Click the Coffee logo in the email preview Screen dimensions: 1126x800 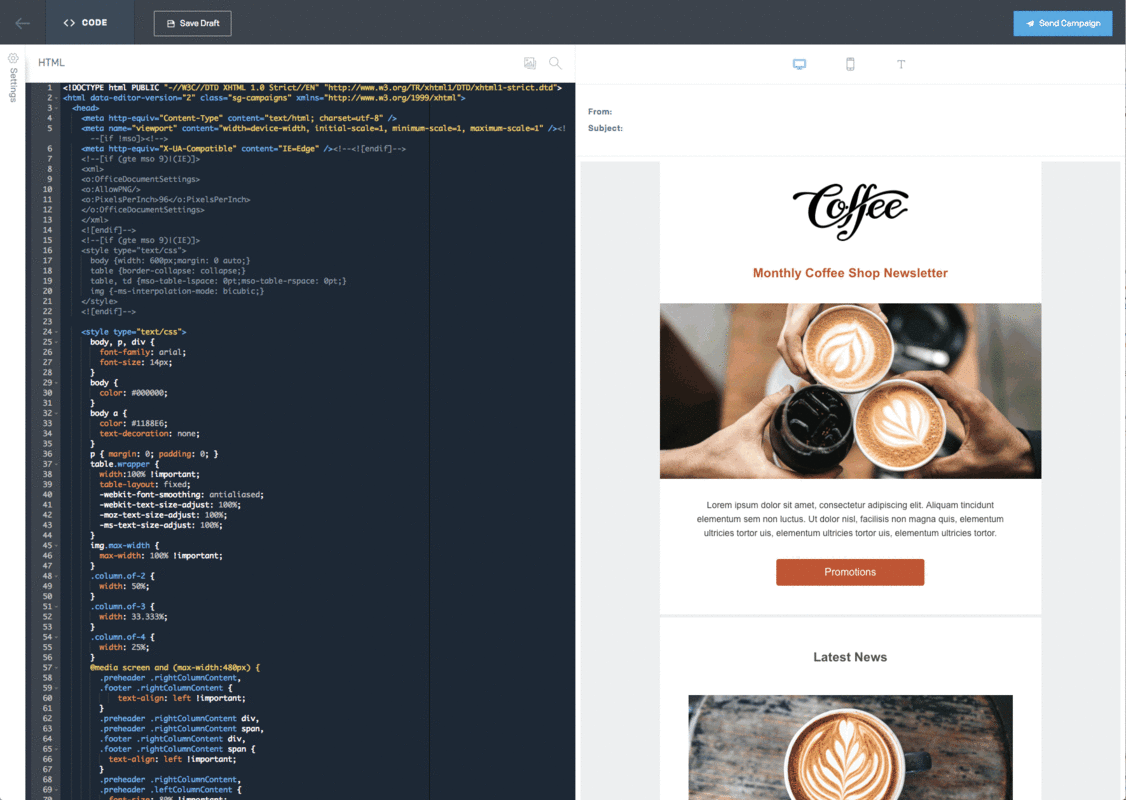pos(850,211)
